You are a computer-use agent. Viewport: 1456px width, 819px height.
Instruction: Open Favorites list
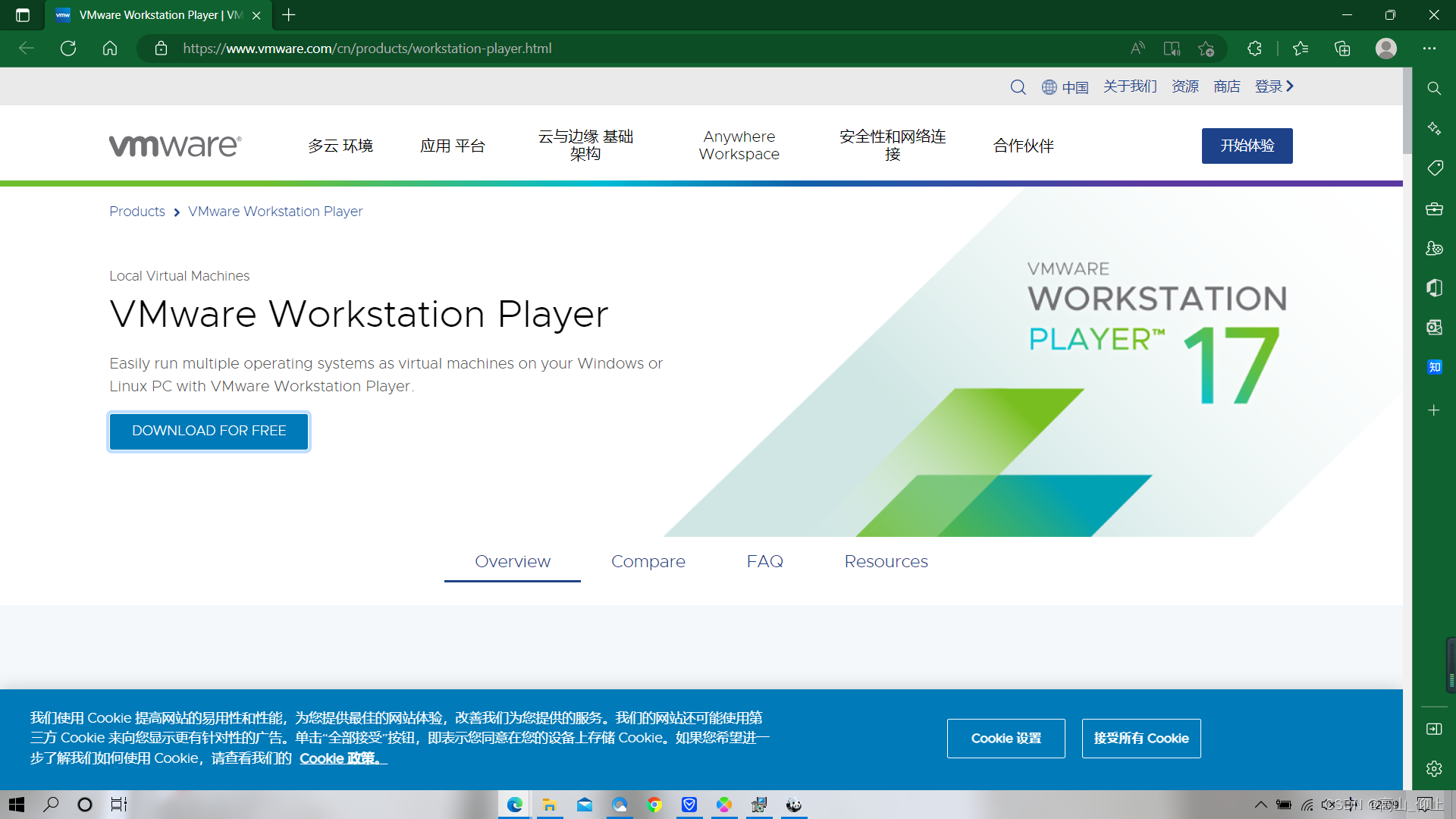click(1301, 49)
